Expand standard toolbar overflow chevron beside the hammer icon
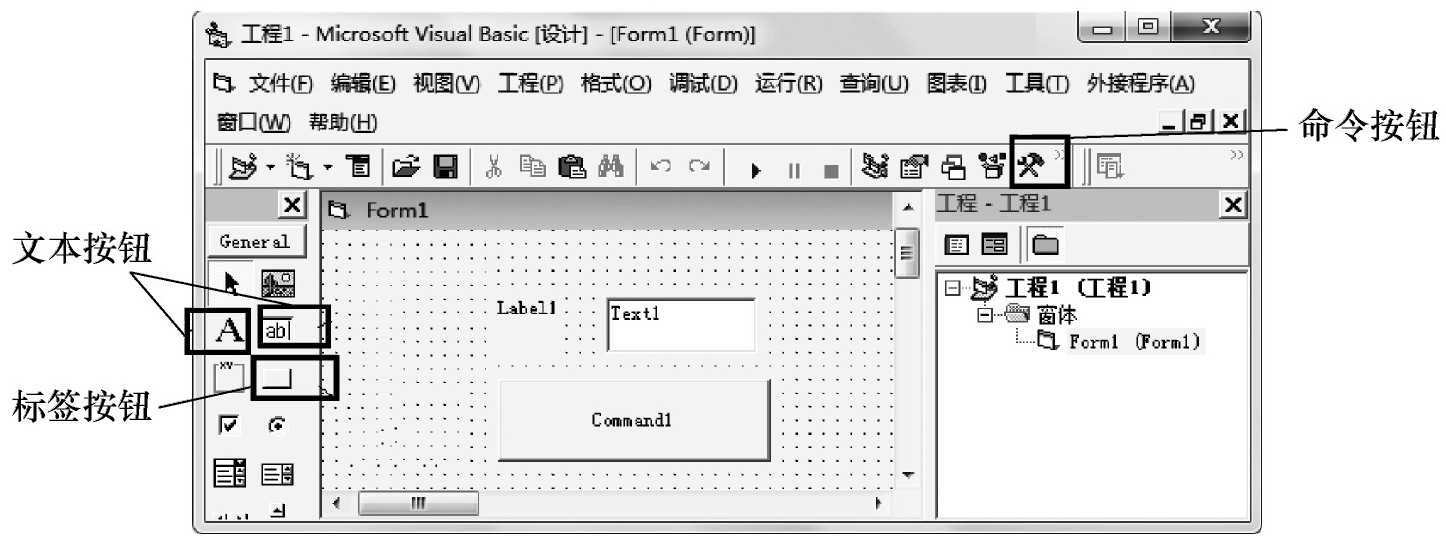 pyautogui.click(x=1059, y=155)
